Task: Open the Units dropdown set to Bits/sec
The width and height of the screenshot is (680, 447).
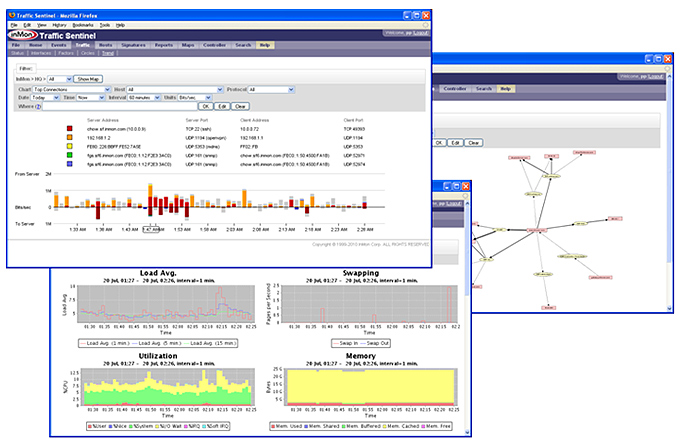Action: pyautogui.click(x=194, y=98)
